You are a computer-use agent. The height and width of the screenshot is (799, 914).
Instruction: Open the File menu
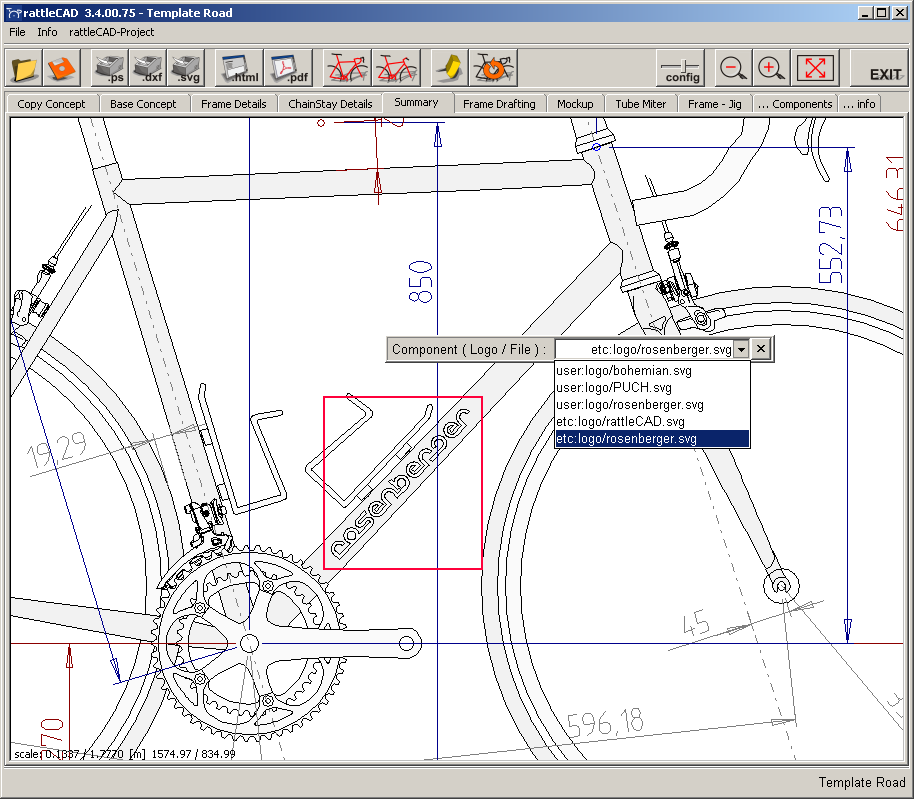pos(17,32)
